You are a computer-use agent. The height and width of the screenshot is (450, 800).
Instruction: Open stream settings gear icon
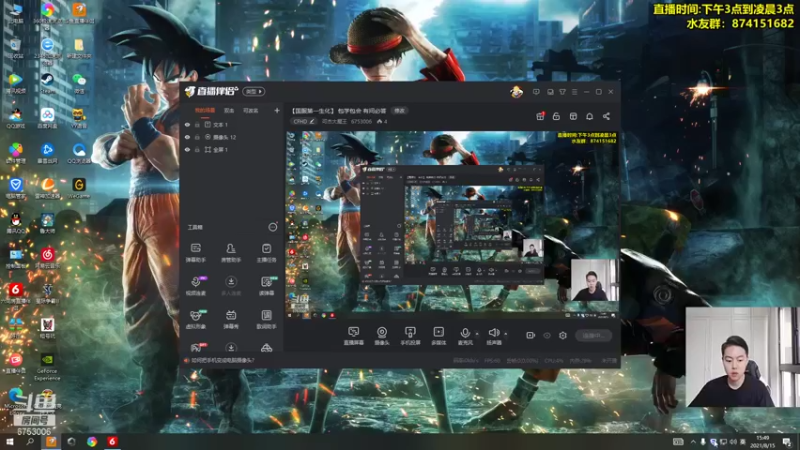click(x=563, y=335)
